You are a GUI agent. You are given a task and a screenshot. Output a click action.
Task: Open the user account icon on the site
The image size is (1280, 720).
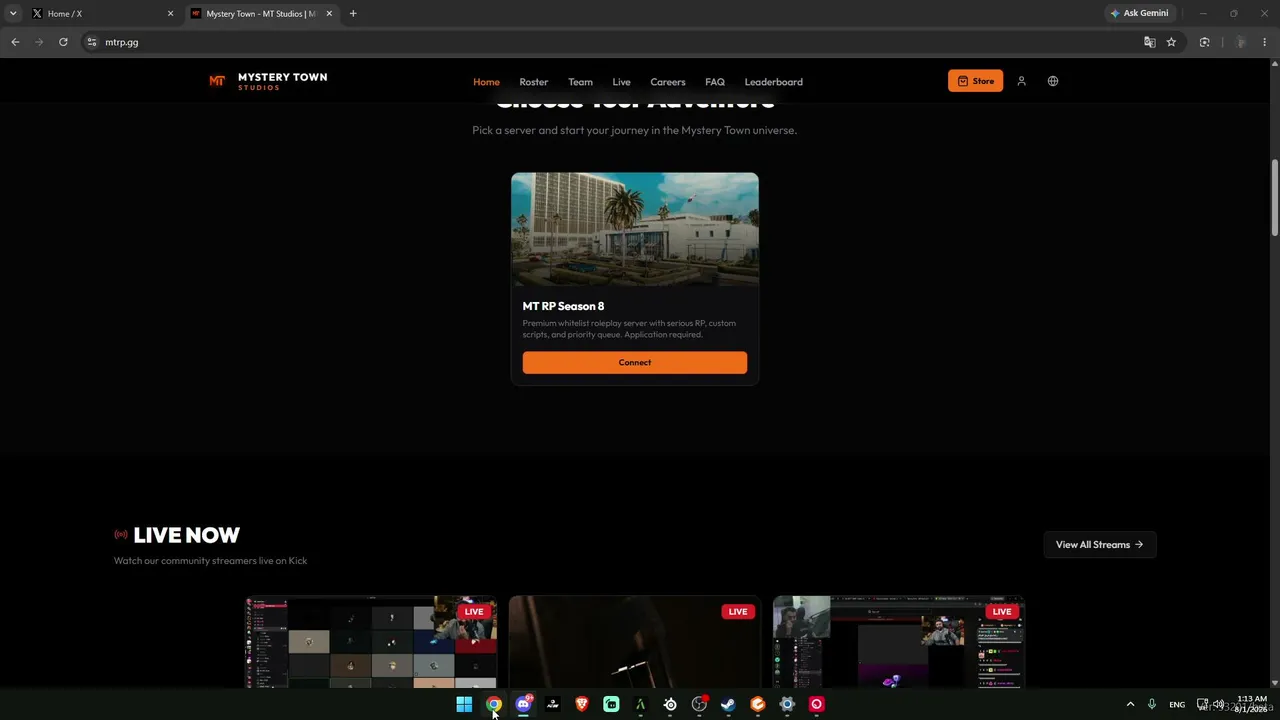coord(1021,81)
